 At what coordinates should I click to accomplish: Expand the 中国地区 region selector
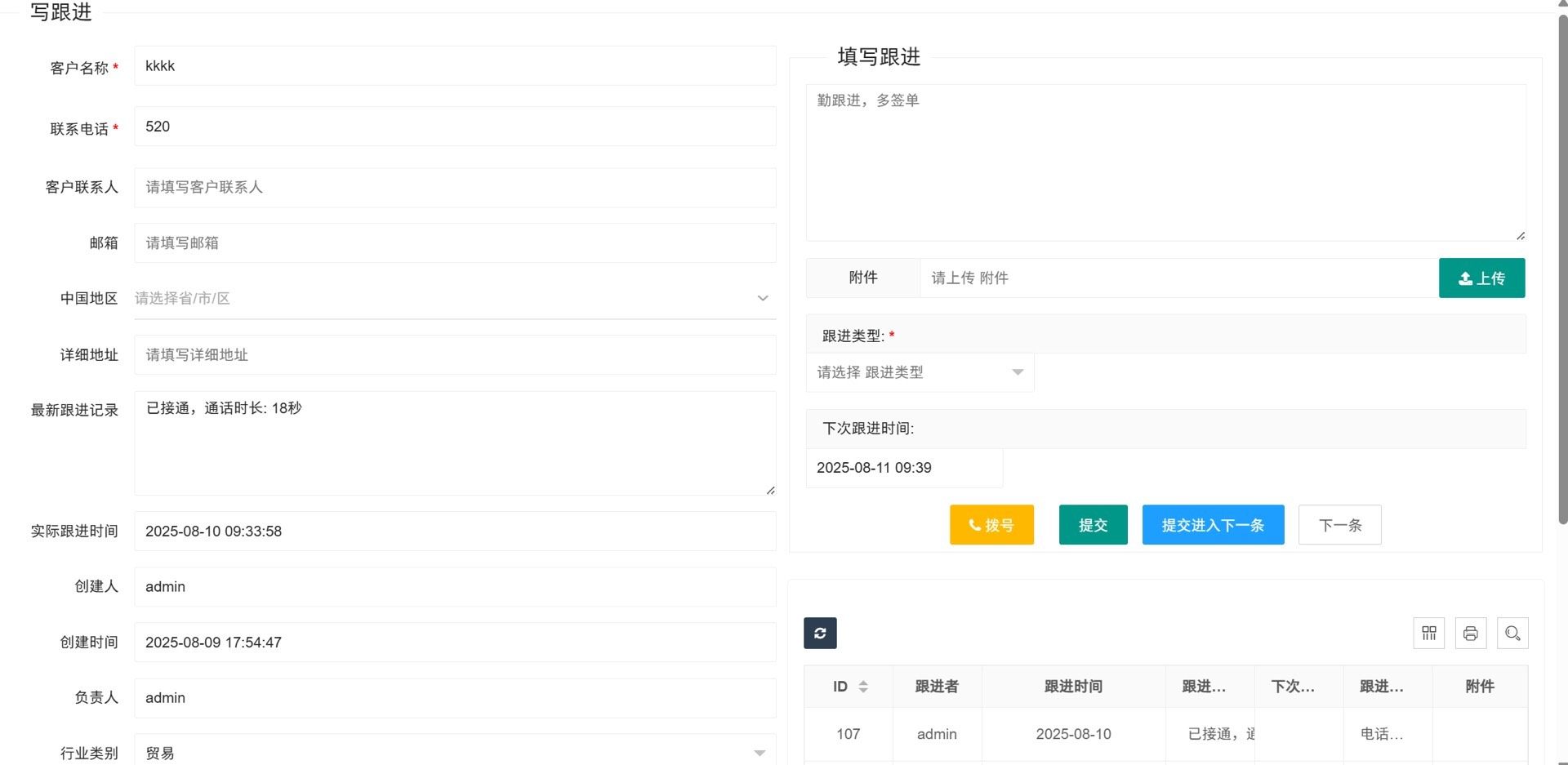click(x=454, y=299)
